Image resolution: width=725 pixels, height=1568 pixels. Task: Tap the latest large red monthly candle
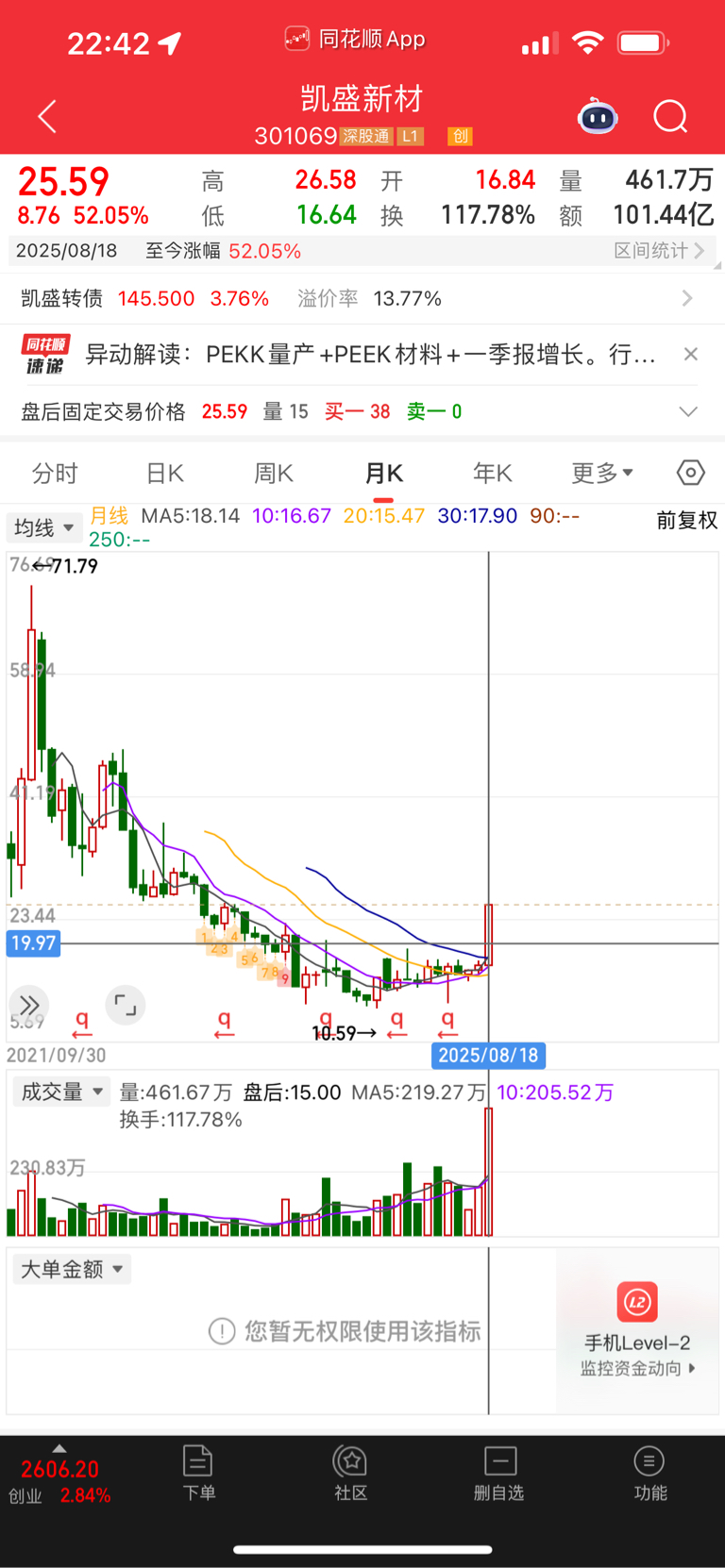(x=489, y=936)
